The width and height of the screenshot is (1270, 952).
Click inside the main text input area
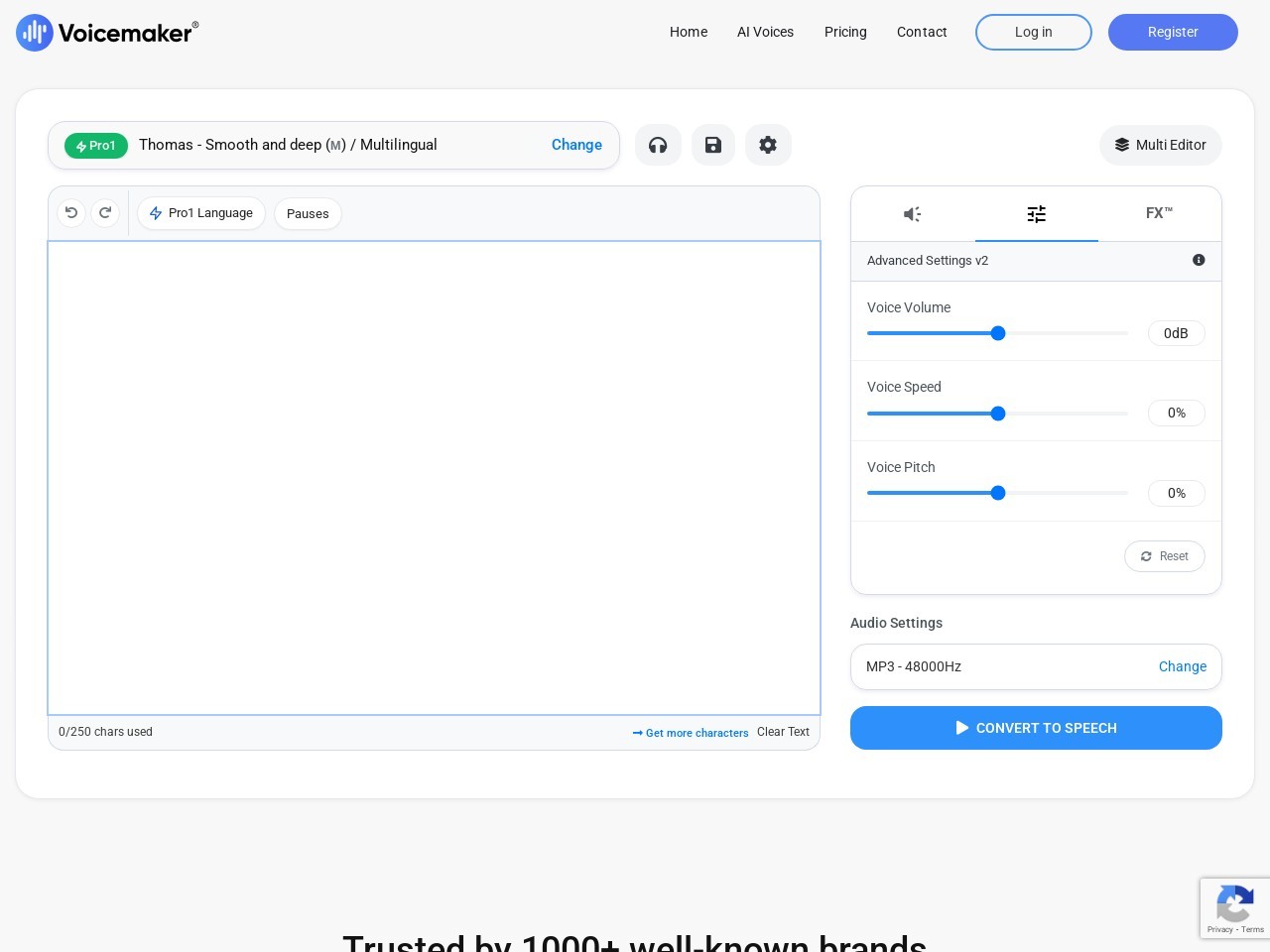tap(434, 477)
